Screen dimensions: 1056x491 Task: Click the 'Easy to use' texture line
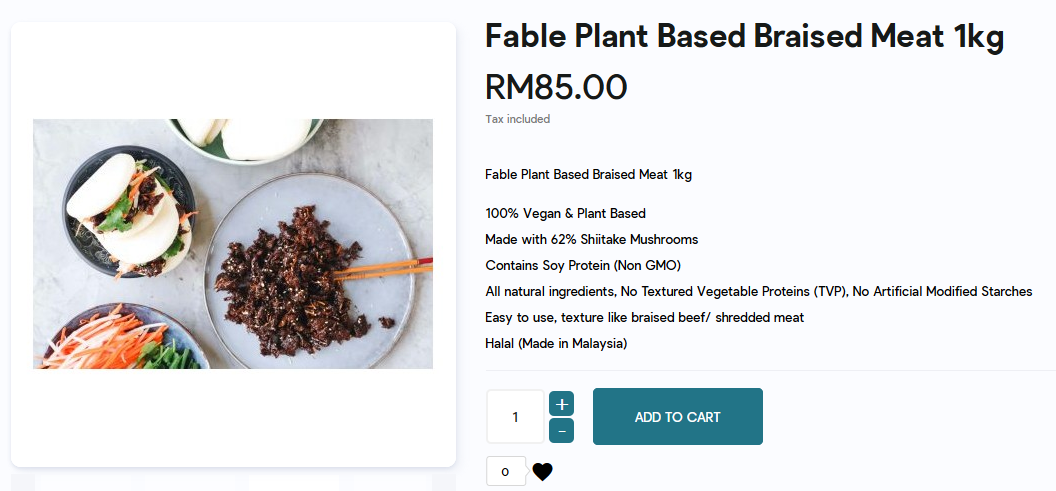click(x=644, y=317)
